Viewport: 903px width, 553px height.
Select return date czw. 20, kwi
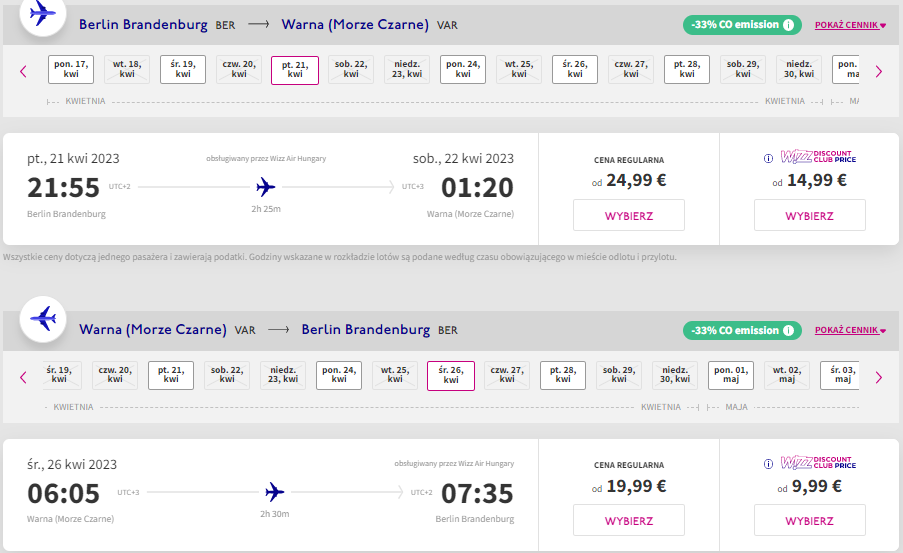(x=115, y=375)
